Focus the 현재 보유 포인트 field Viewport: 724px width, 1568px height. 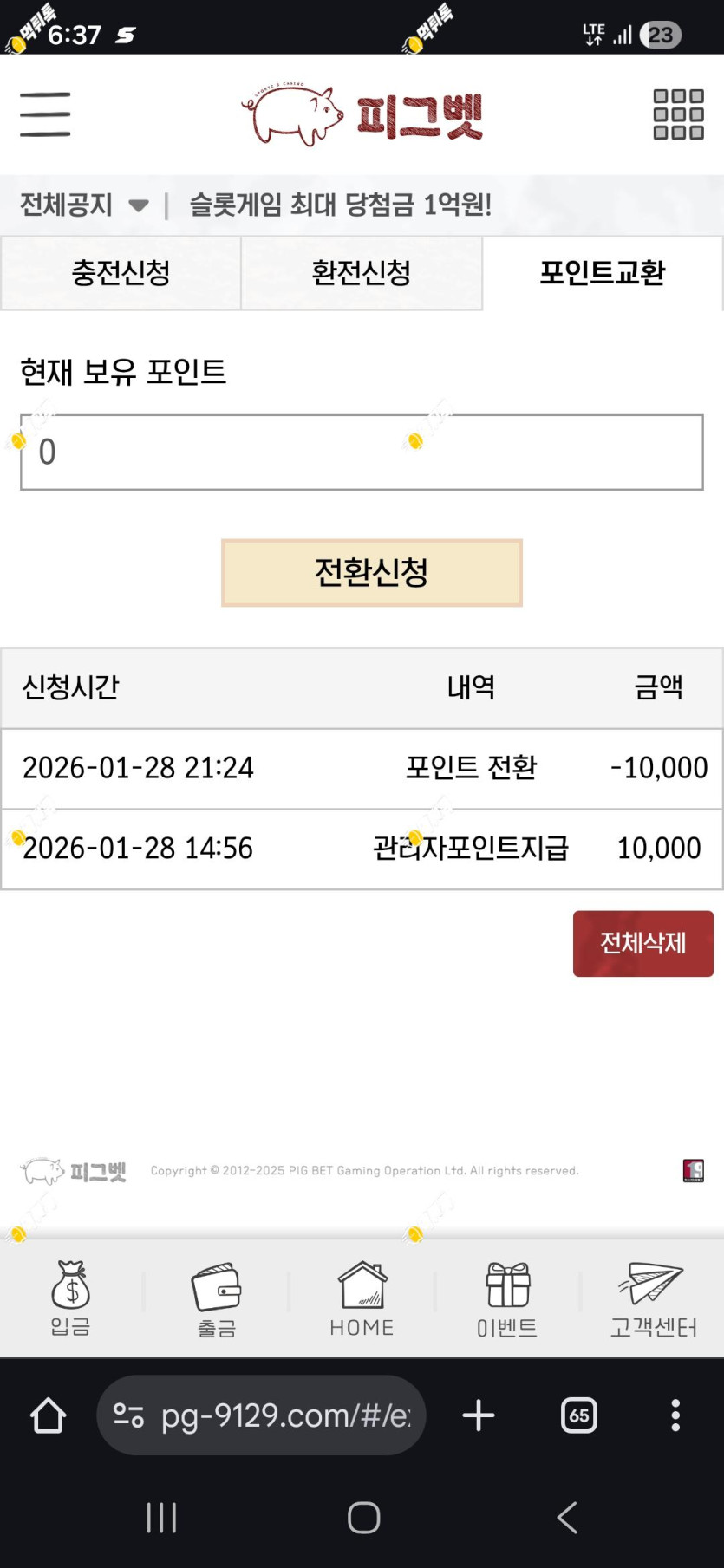(x=362, y=452)
